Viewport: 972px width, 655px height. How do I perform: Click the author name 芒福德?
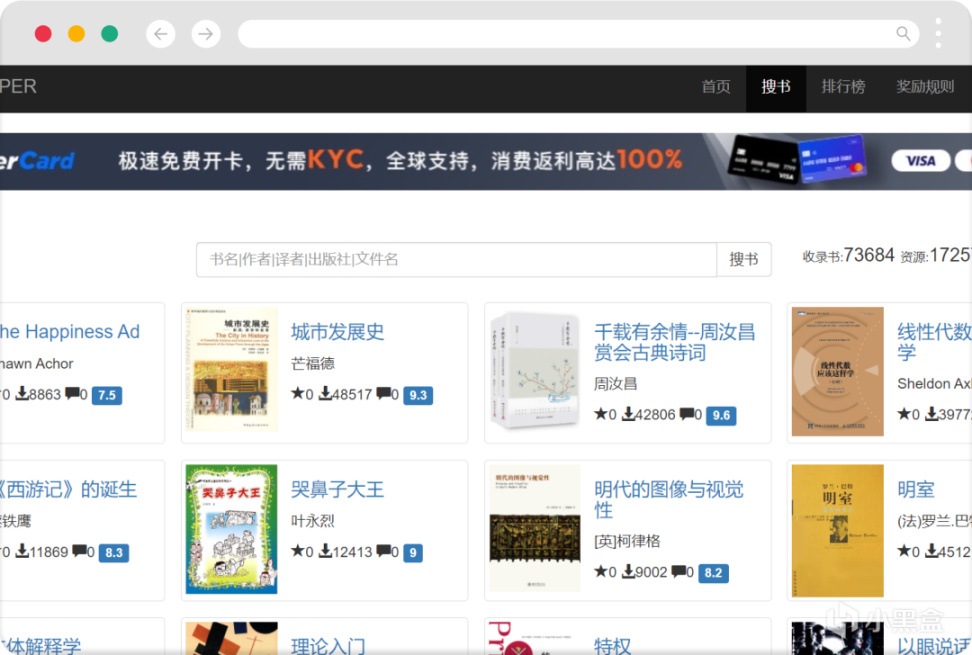coord(313,364)
